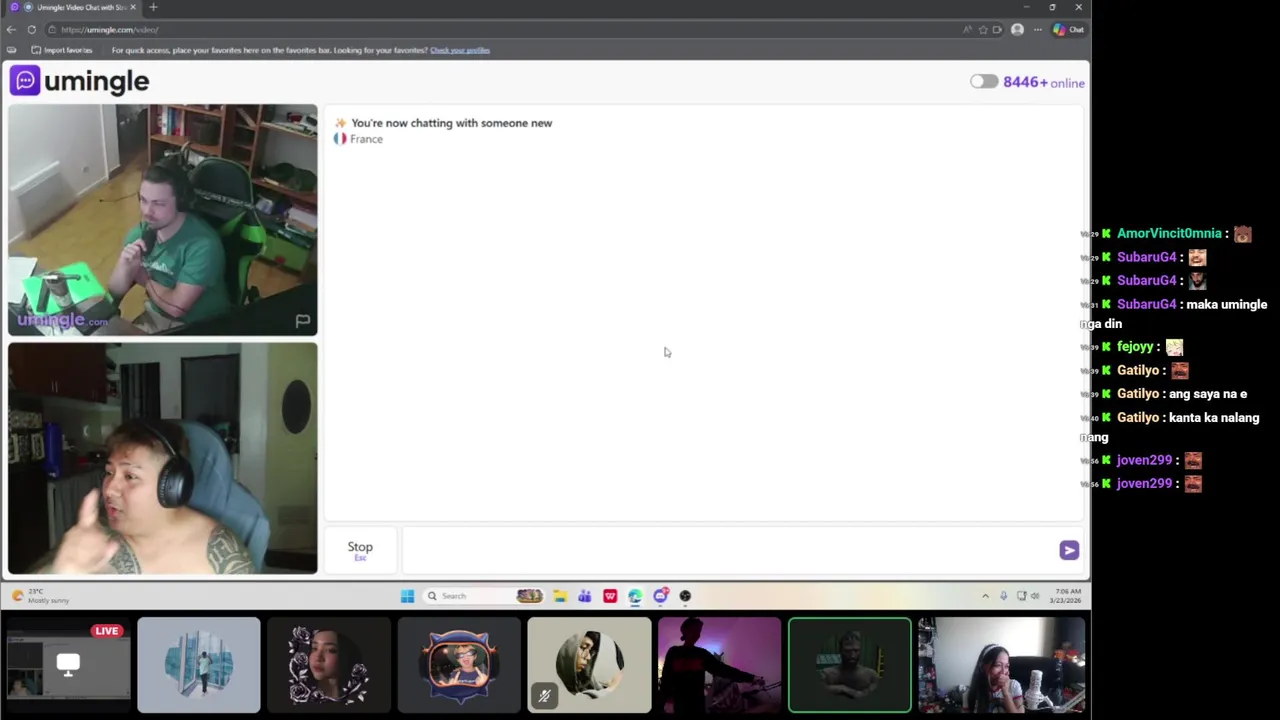The image size is (1280, 720).
Task: Close the Umingle Video Chat tab
Action: click(x=133, y=7)
